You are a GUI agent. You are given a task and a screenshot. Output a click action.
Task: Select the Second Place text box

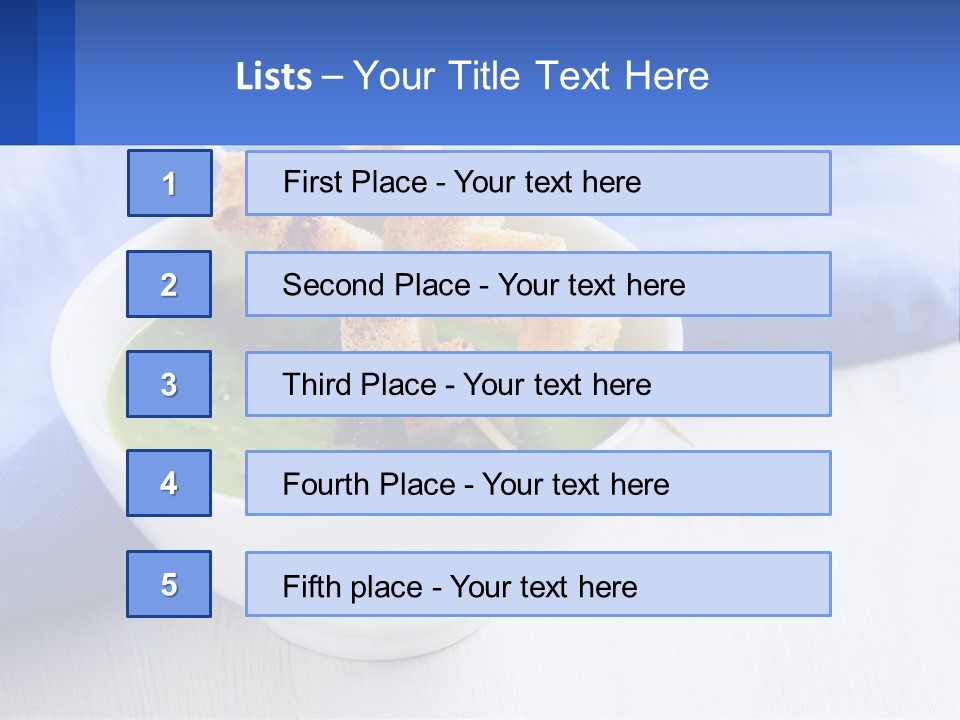point(538,284)
